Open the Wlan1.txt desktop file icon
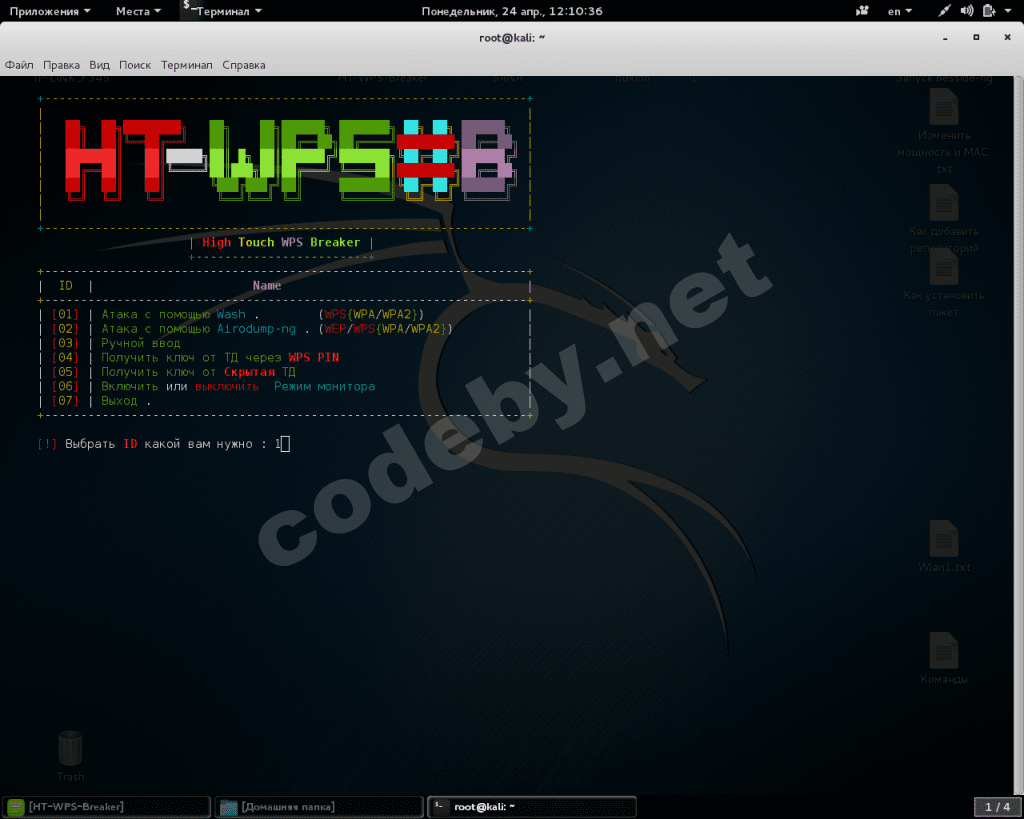Image resolution: width=1024 pixels, height=819 pixels. click(944, 546)
